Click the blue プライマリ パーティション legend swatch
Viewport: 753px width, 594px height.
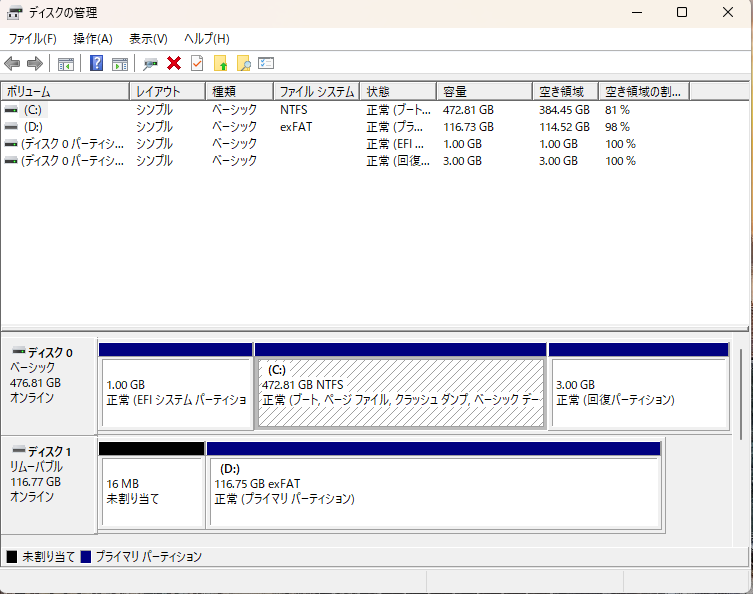(x=86, y=557)
